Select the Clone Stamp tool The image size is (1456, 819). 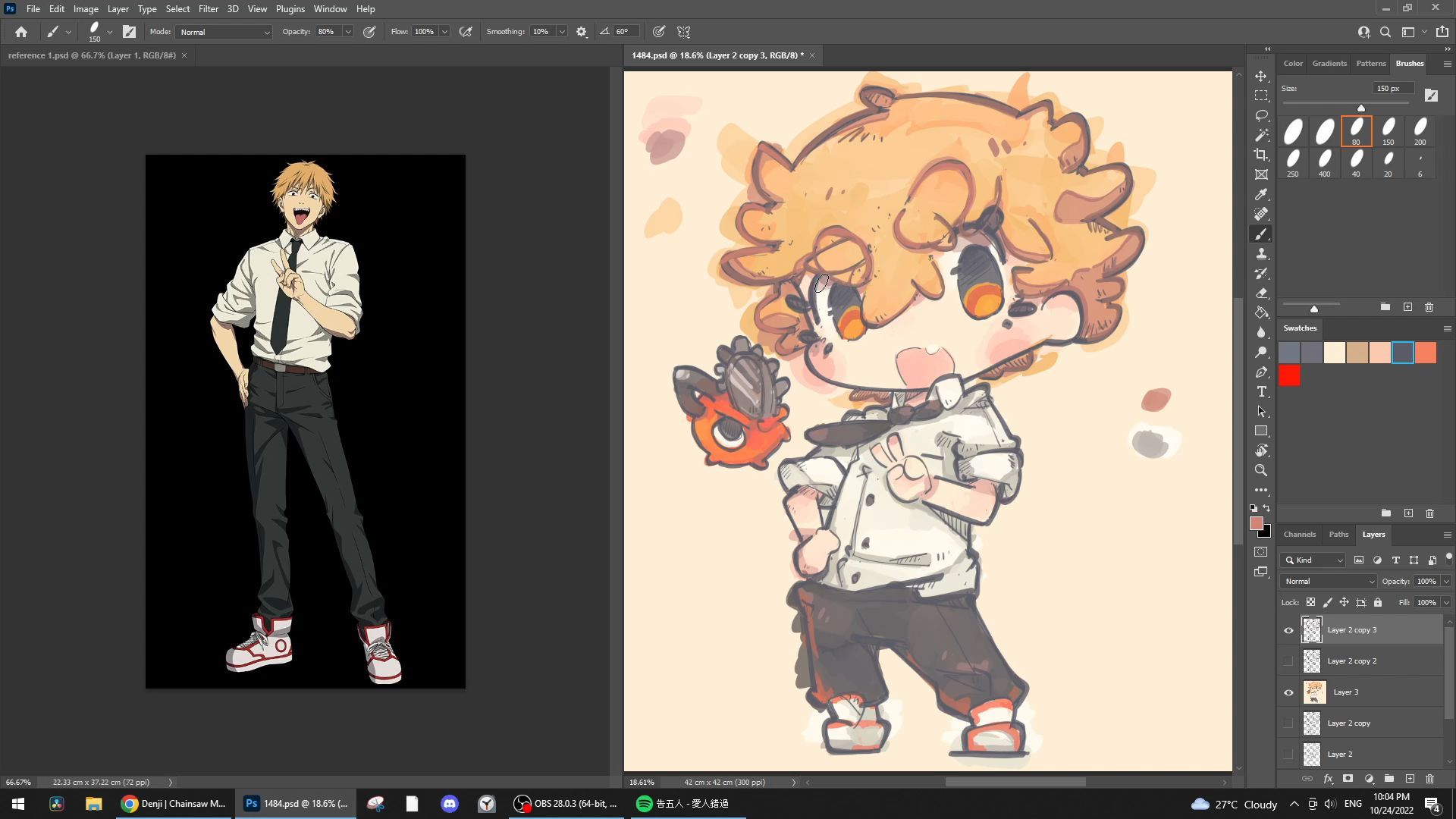(1261, 254)
